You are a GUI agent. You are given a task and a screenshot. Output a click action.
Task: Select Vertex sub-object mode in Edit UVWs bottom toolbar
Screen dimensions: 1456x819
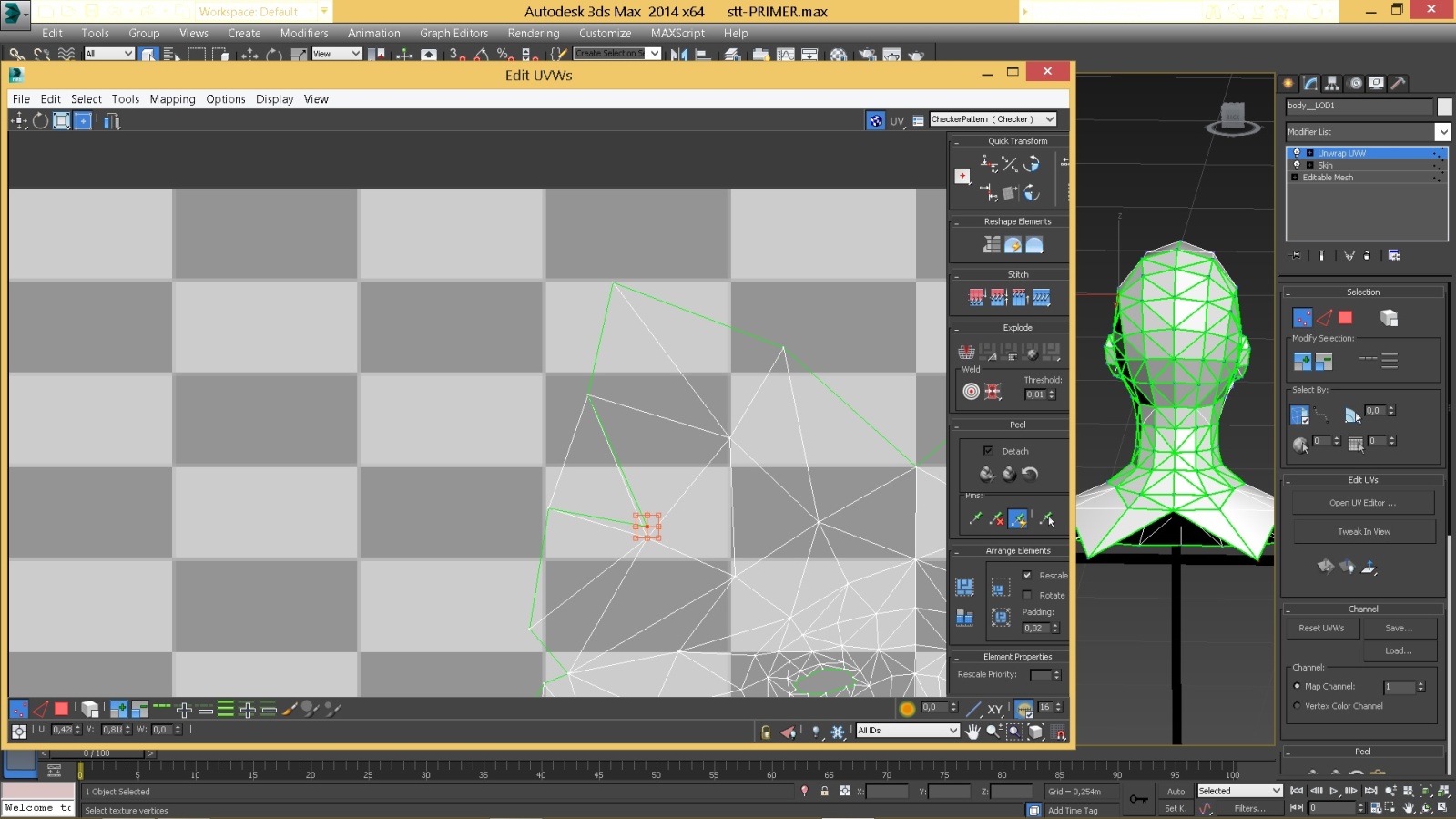click(18, 709)
